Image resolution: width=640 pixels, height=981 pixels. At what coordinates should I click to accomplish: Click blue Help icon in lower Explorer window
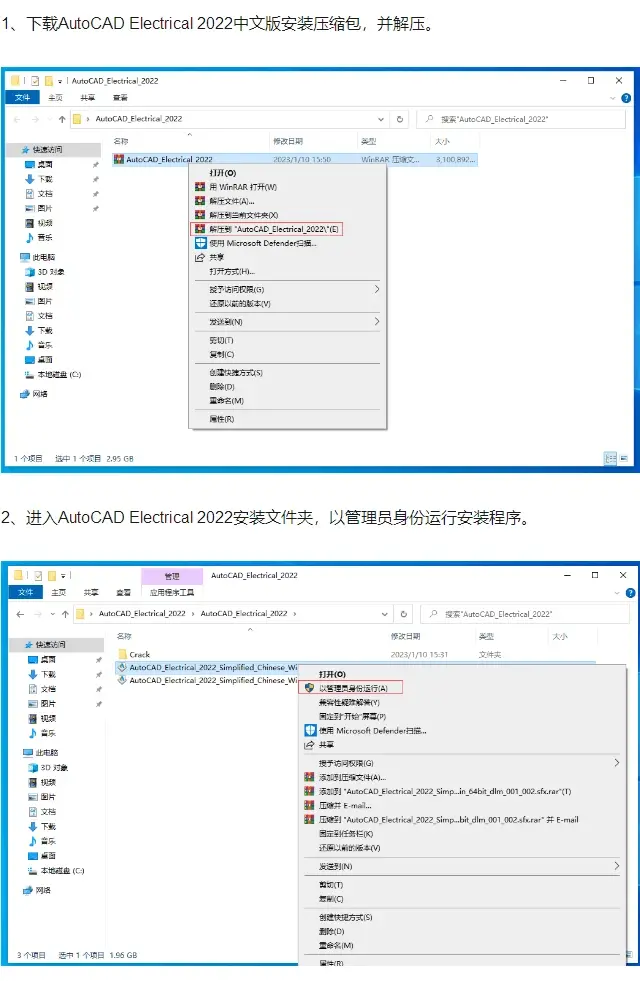coord(630,592)
